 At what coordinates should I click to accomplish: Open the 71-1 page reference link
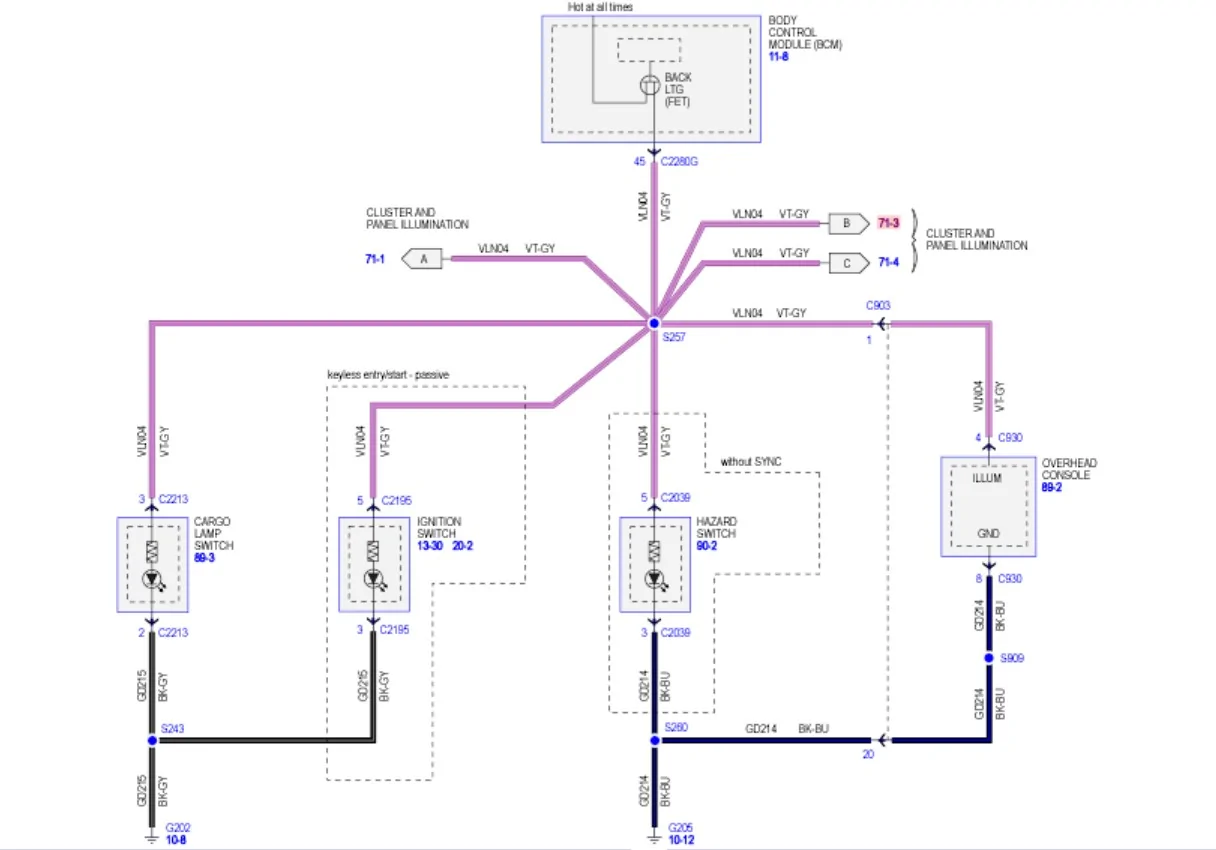[x=376, y=259]
